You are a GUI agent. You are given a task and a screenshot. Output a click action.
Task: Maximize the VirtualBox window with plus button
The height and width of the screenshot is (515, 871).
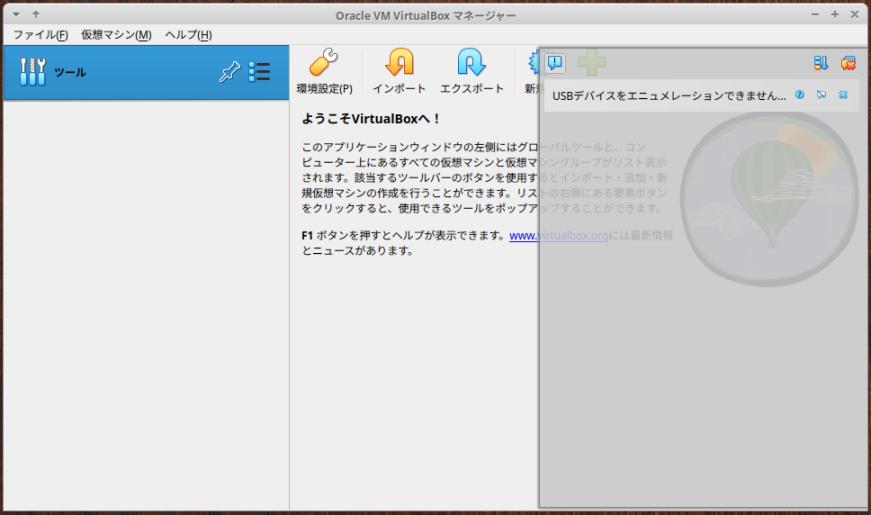point(834,14)
